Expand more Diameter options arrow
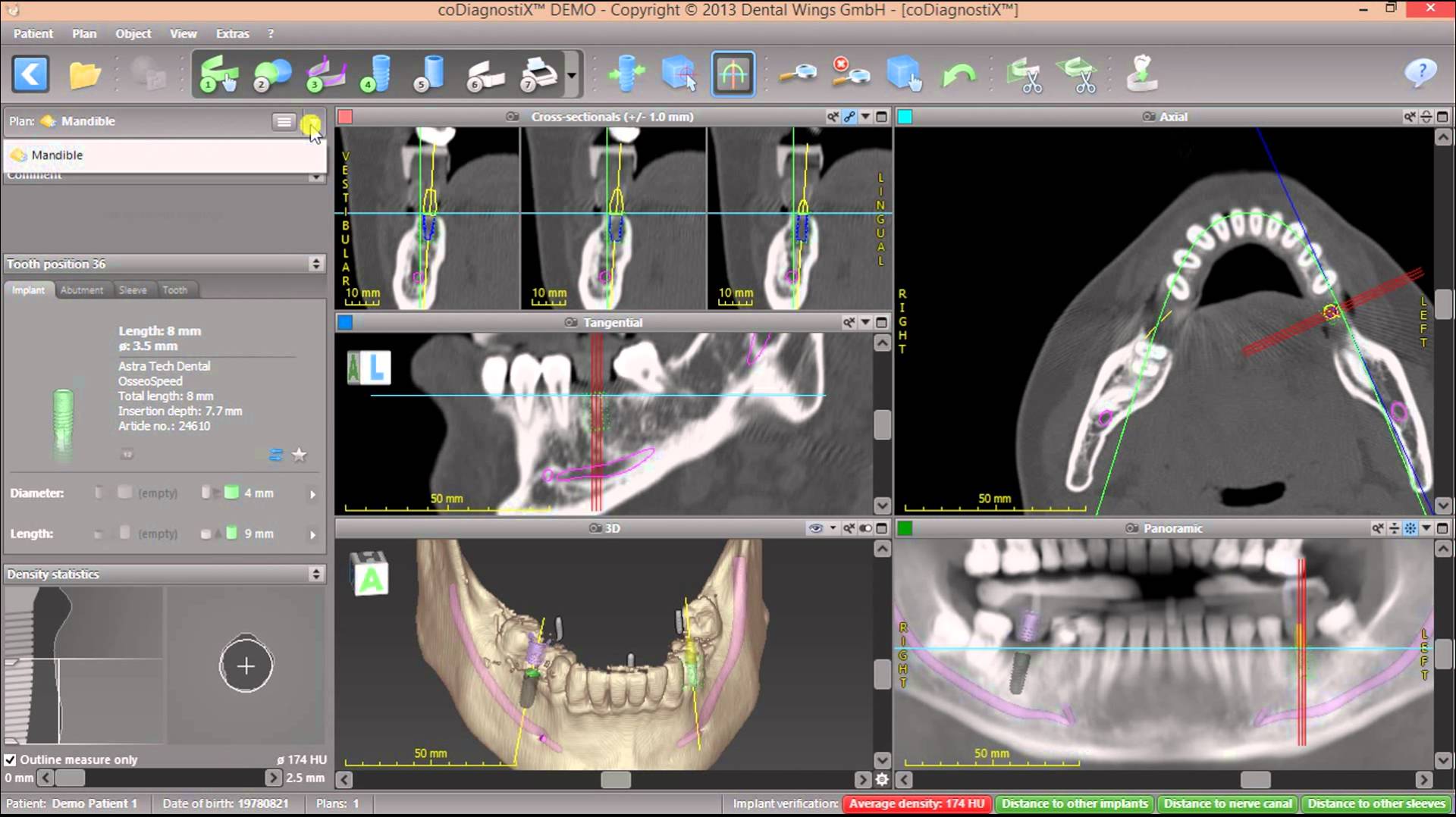This screenshot has width=1456, height=817. pyautogui.click(x=312, y=494)
